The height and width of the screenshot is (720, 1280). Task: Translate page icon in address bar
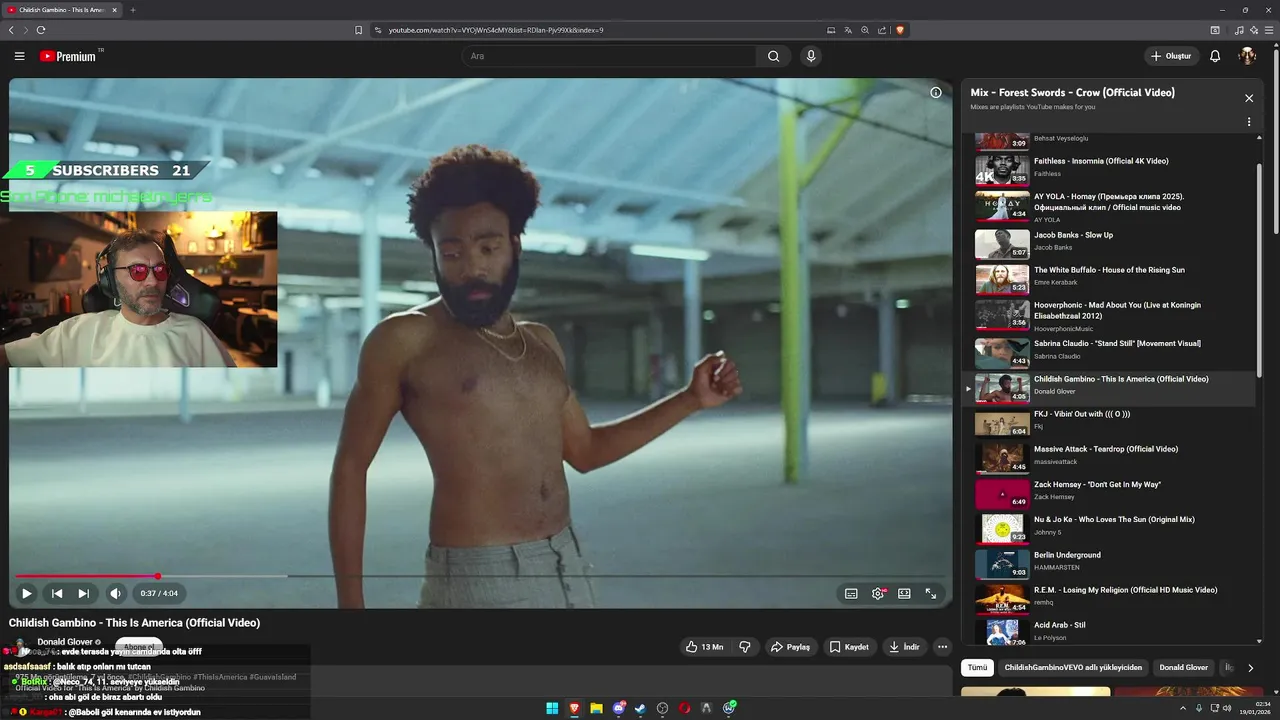coord(848,30)
